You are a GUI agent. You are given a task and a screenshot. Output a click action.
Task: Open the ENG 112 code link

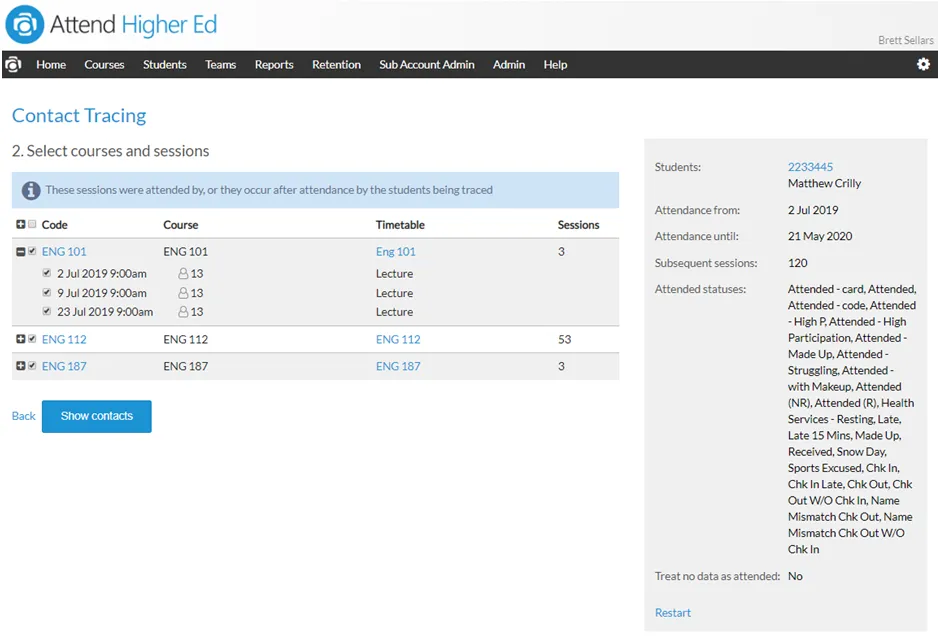tap(64, 339)
